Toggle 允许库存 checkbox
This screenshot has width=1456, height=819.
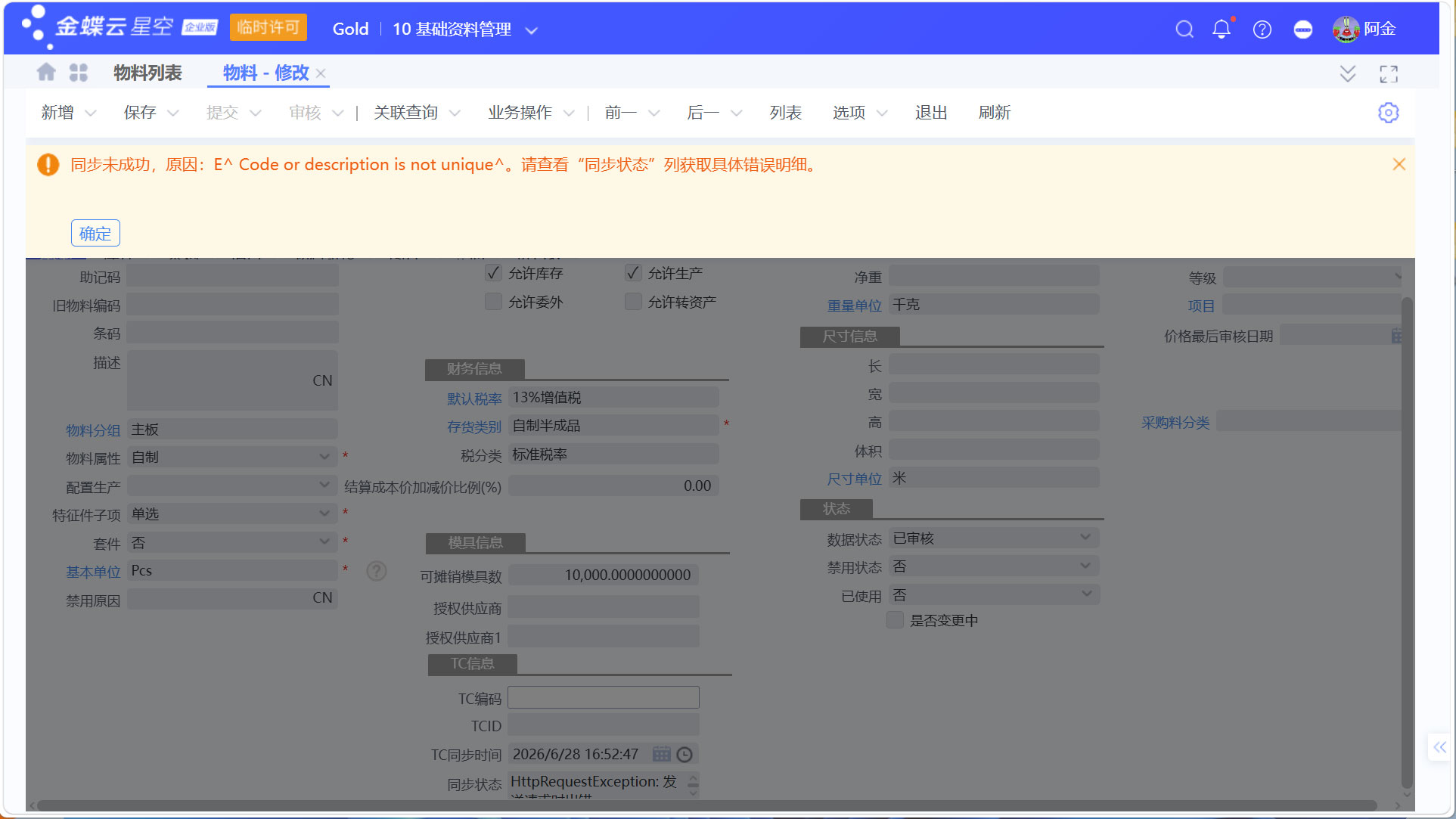pyautogui.click(x=493, y=273)
